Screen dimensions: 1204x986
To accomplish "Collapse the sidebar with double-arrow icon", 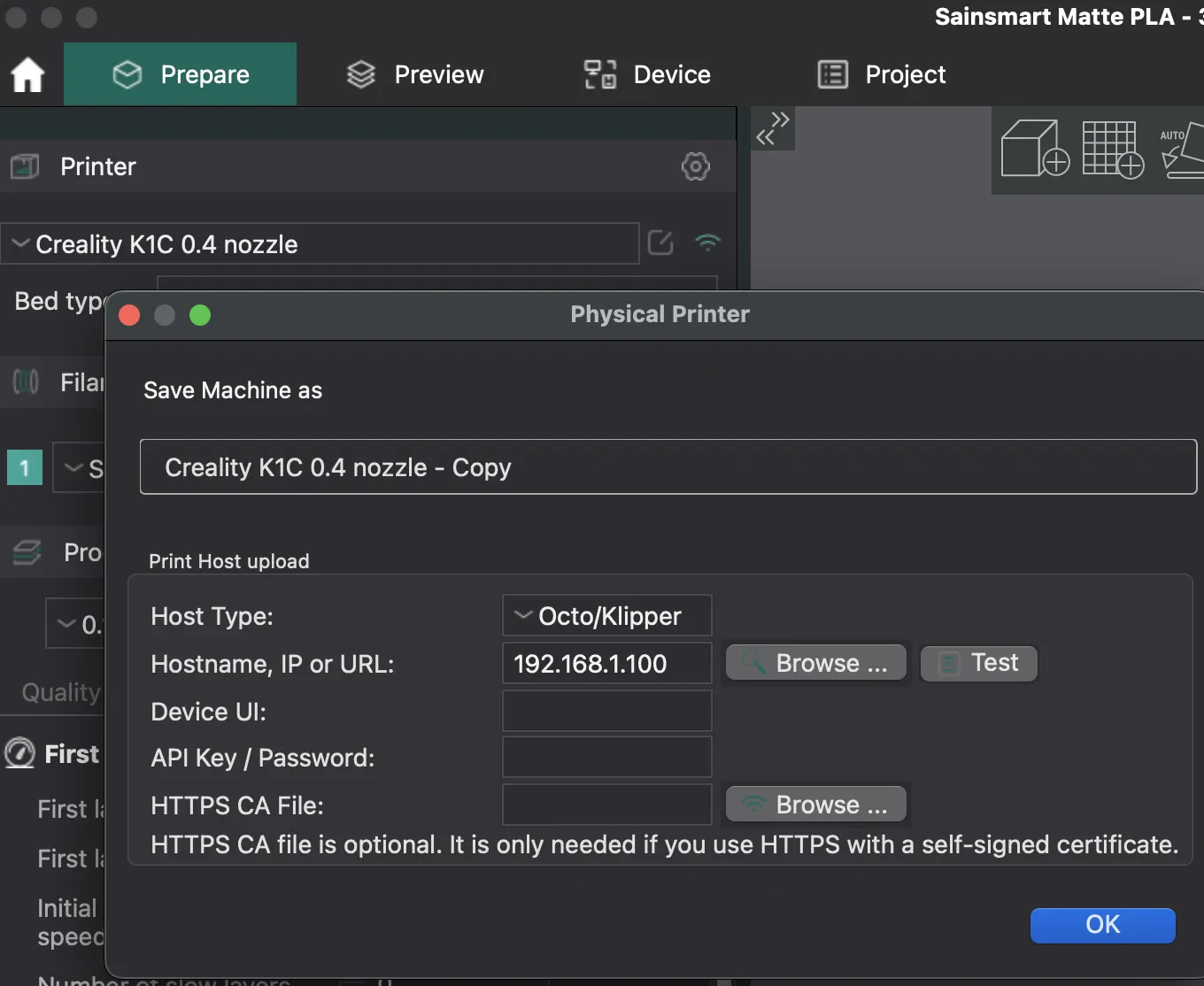I will [772, 128].
